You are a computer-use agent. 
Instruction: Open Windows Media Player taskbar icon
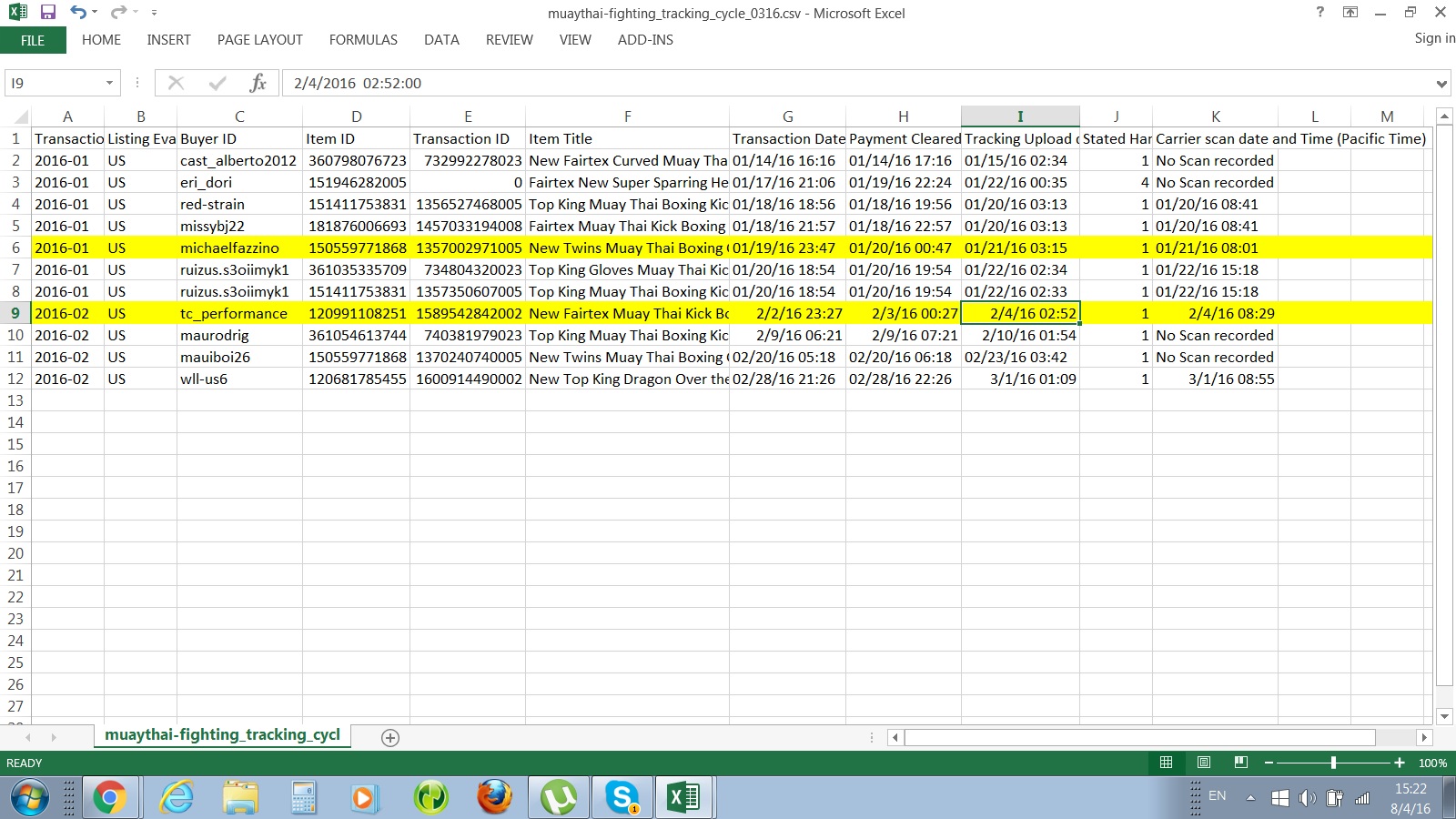(x=363, y=798)
